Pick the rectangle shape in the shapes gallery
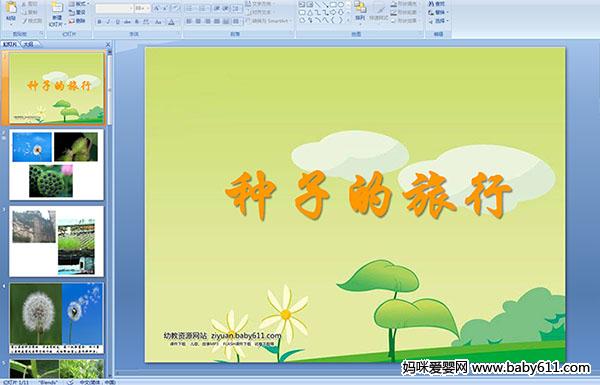The image size is (600, 385). pos(333,5)
